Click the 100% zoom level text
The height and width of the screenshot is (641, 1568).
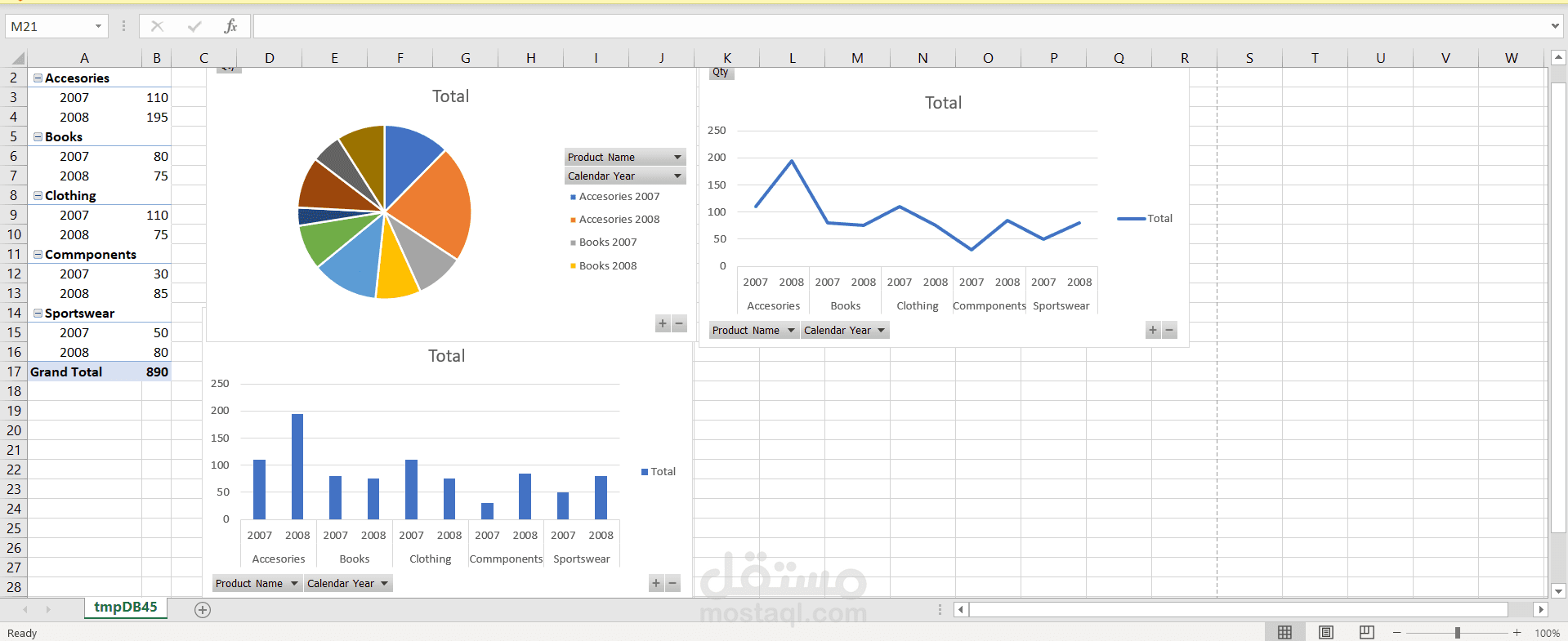[1547, 633]
